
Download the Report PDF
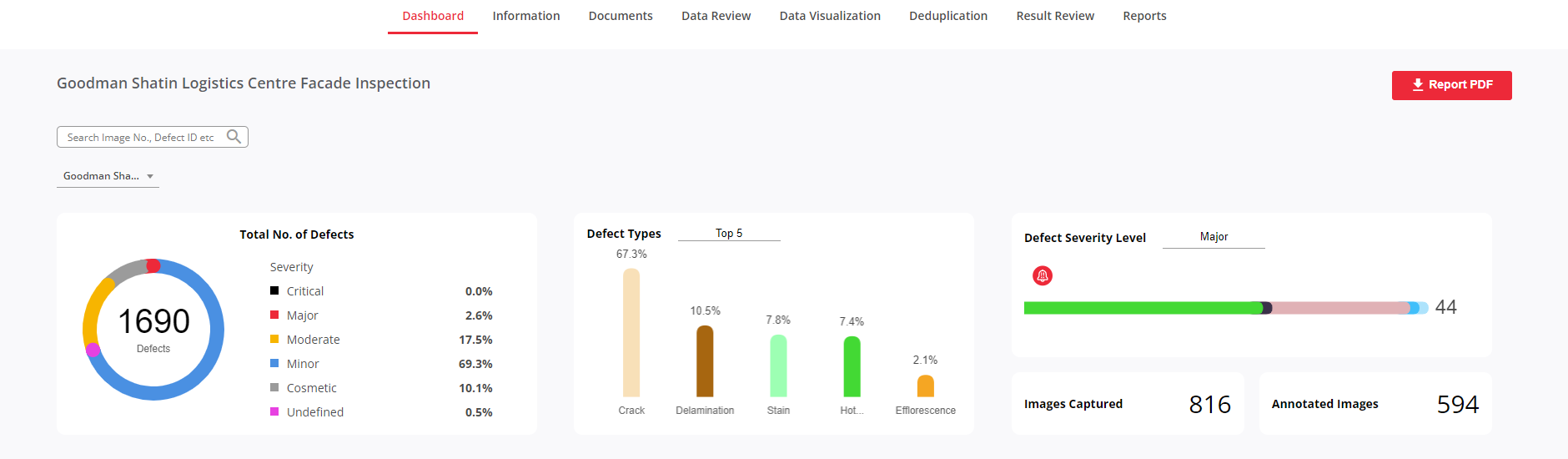1451,85
